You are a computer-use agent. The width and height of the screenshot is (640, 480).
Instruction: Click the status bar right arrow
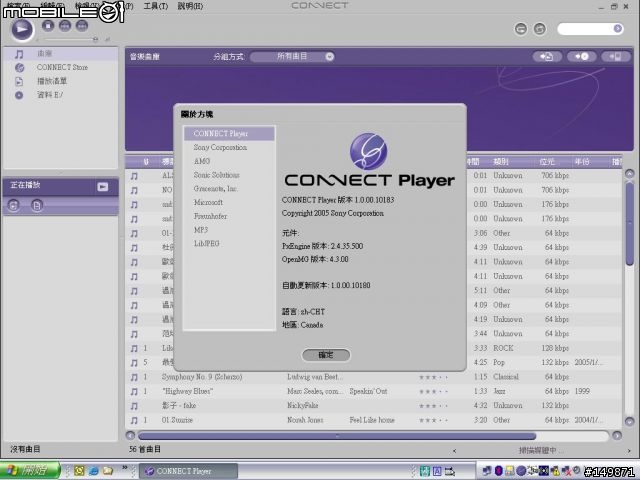tap(629, 451)
